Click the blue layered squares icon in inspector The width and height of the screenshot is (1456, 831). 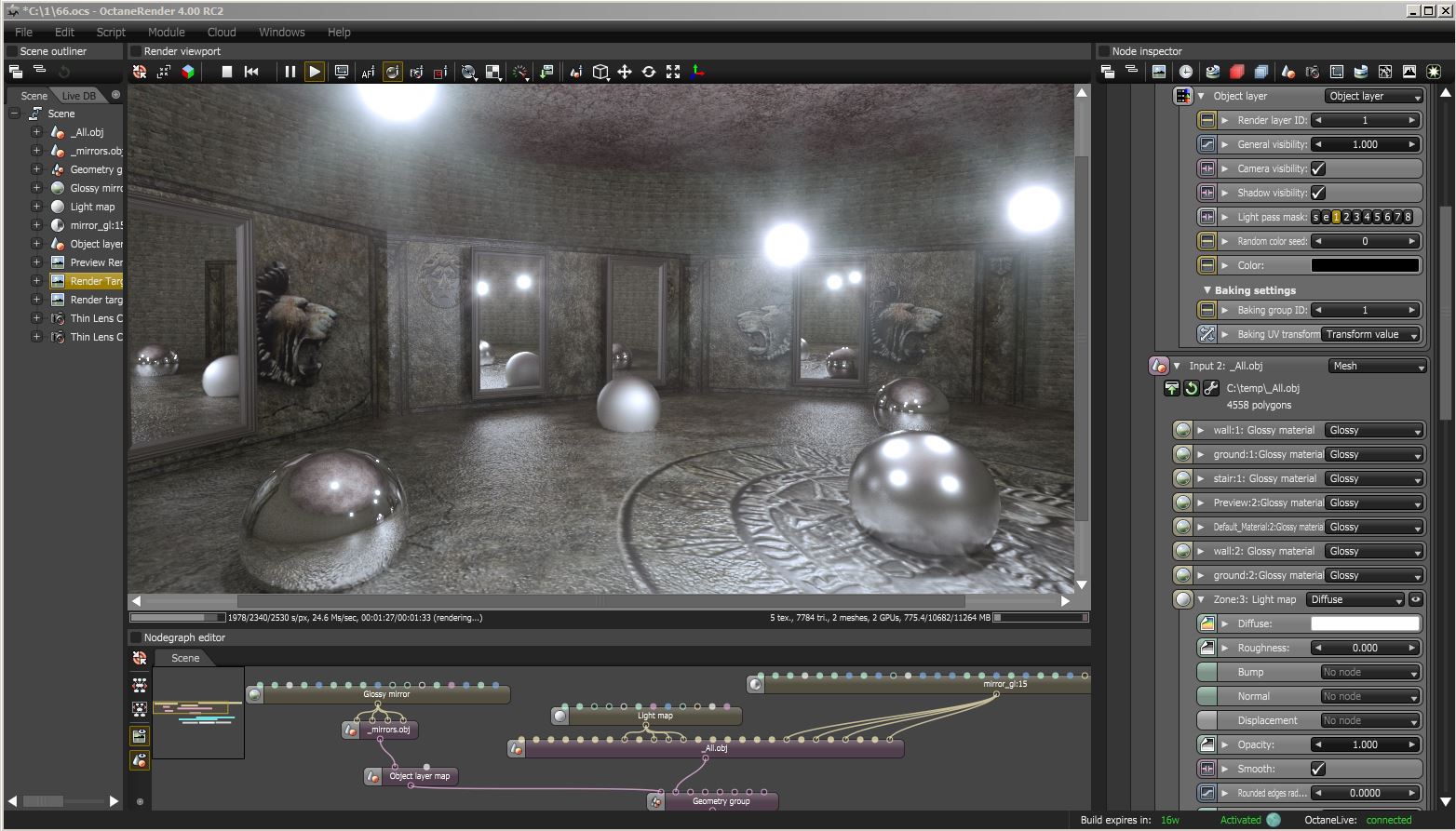click(1261, 72)
